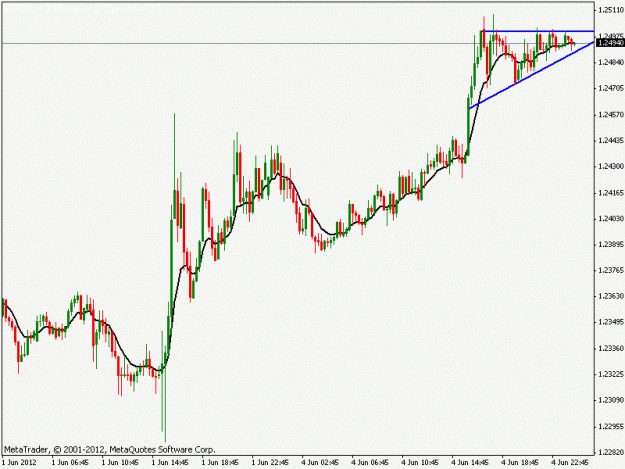Click the 1.23225 price axis label

[x=611, y=374]
